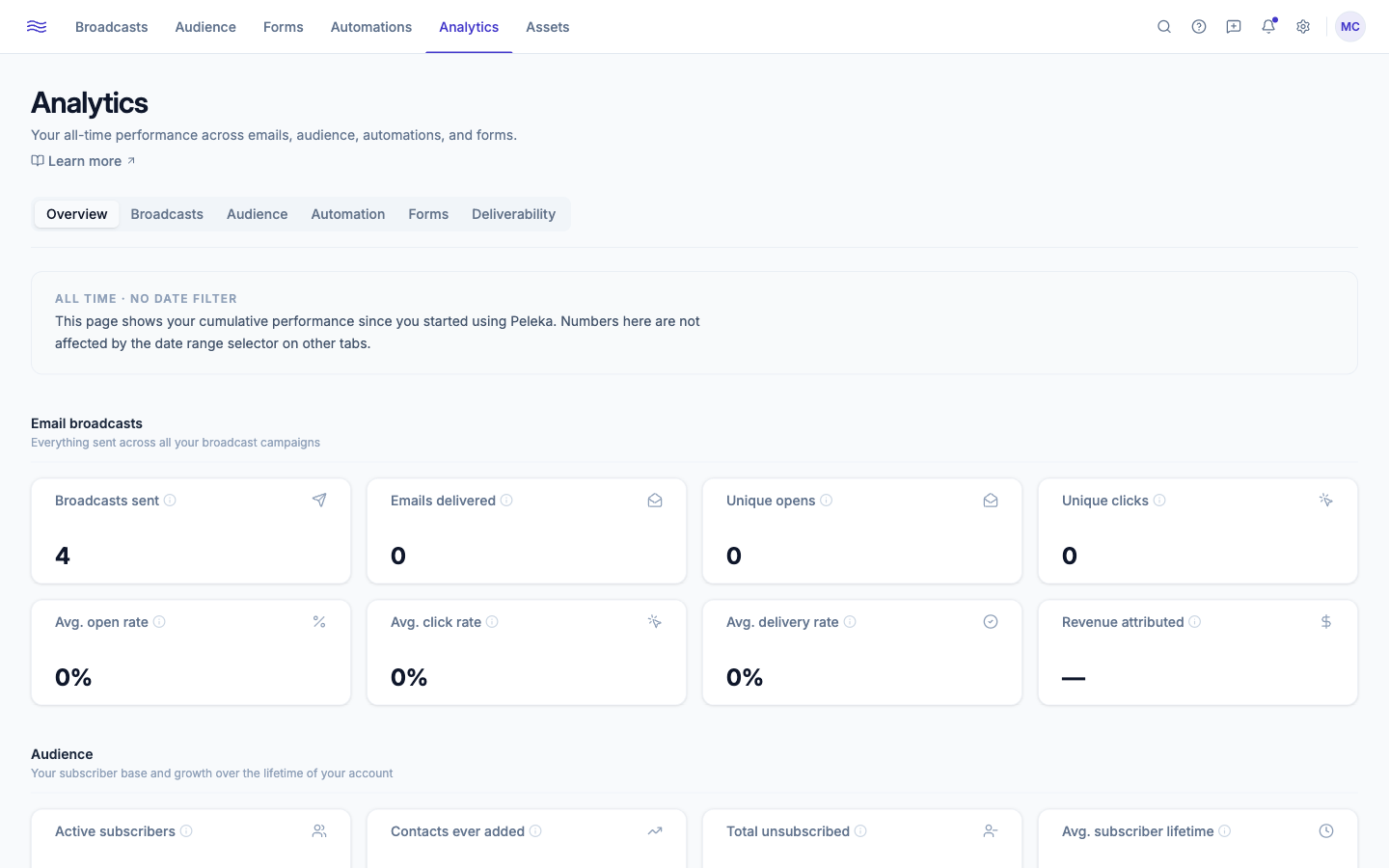Click the Audience section heading

[62, 754]
